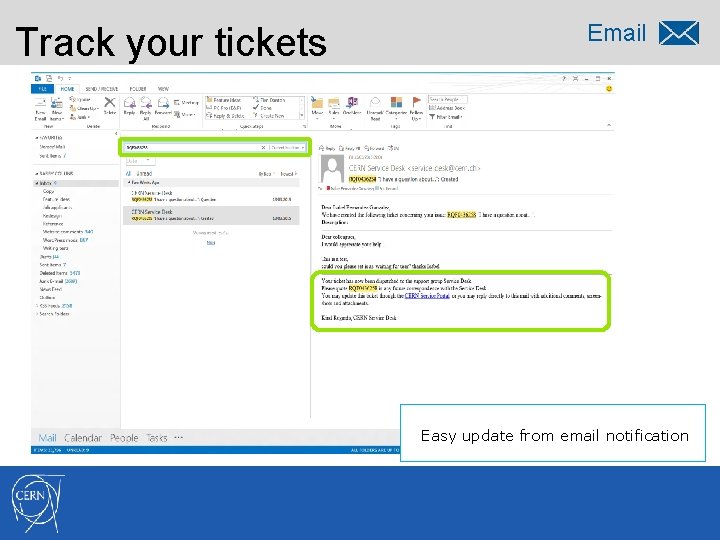Click the OneNote icon in ribbon
The image size is (720, 540).
[x=352, y=102]
